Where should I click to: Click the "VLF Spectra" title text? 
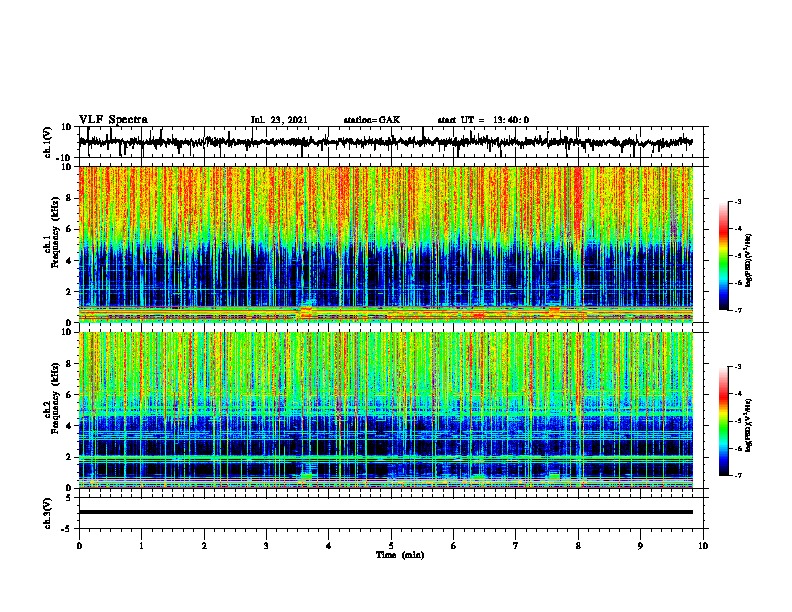click(x=113, y=120)
